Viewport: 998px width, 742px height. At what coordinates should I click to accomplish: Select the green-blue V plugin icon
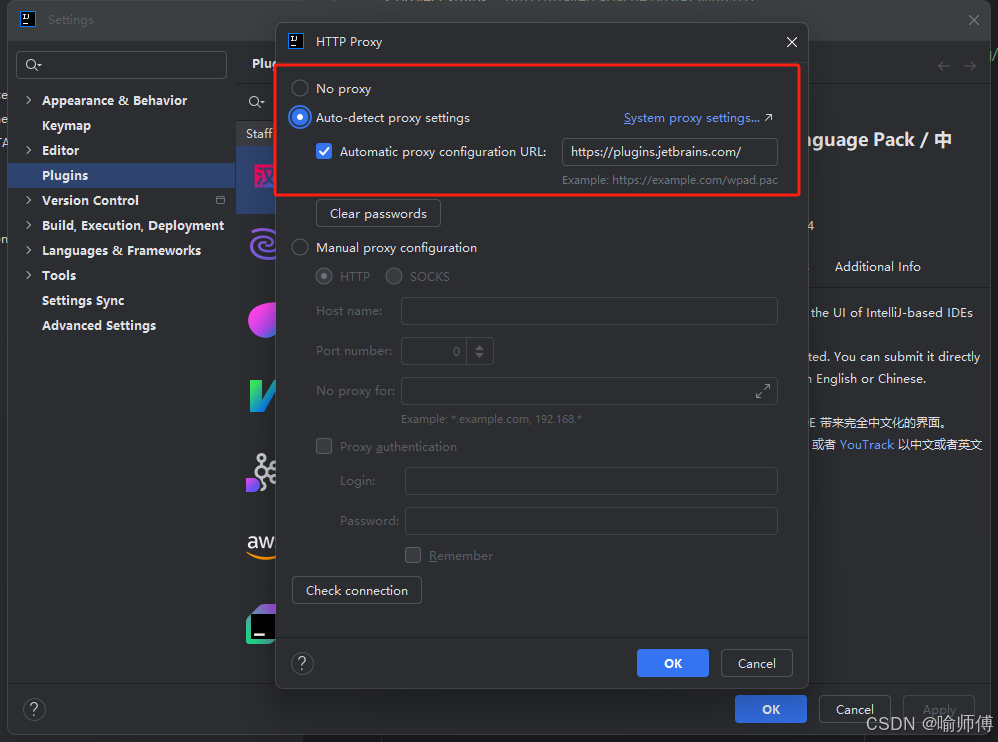coord(262,396)
